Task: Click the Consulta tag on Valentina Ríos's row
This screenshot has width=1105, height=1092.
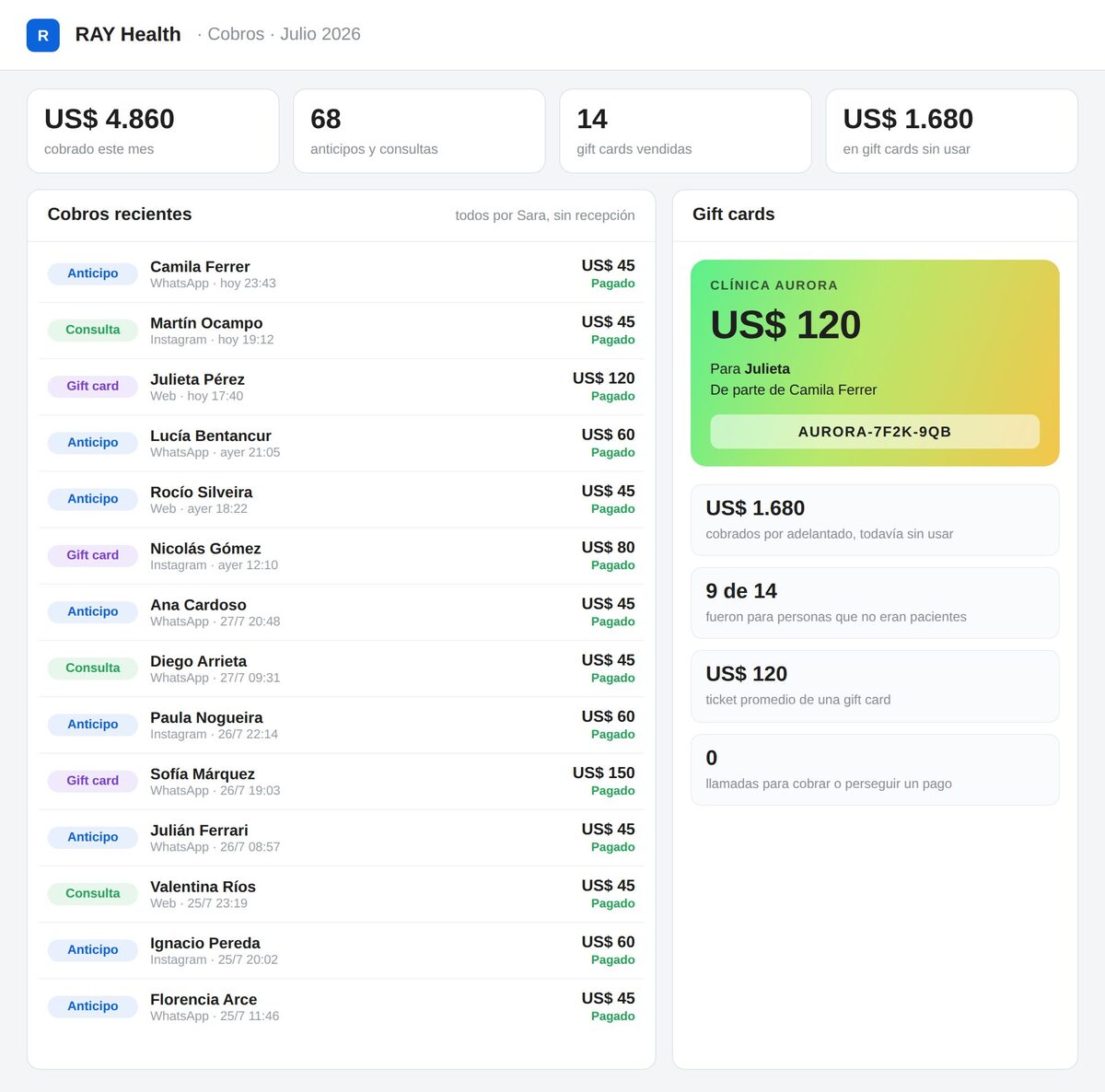Action: [x=93, y=893]
